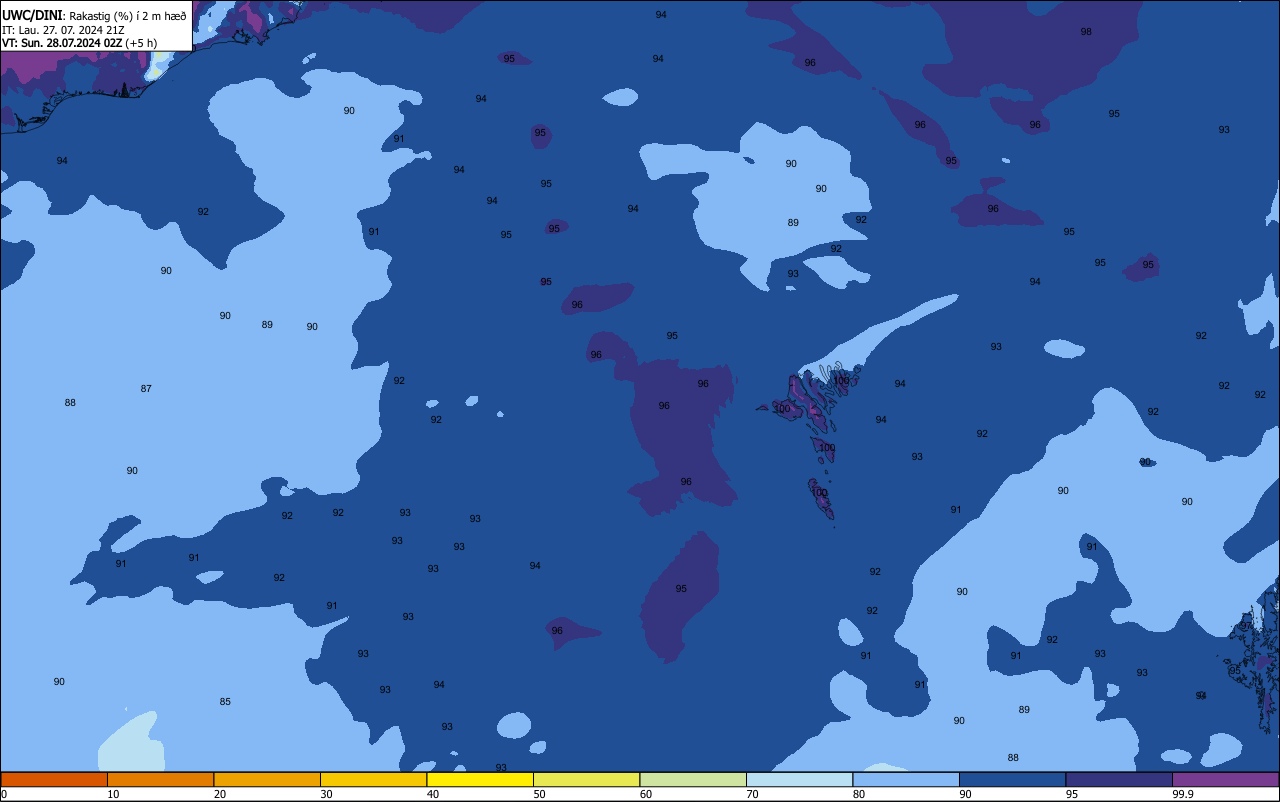1280x802 pixels.
Task: Click the '87' humidity value on map
Action: point(146,388)
